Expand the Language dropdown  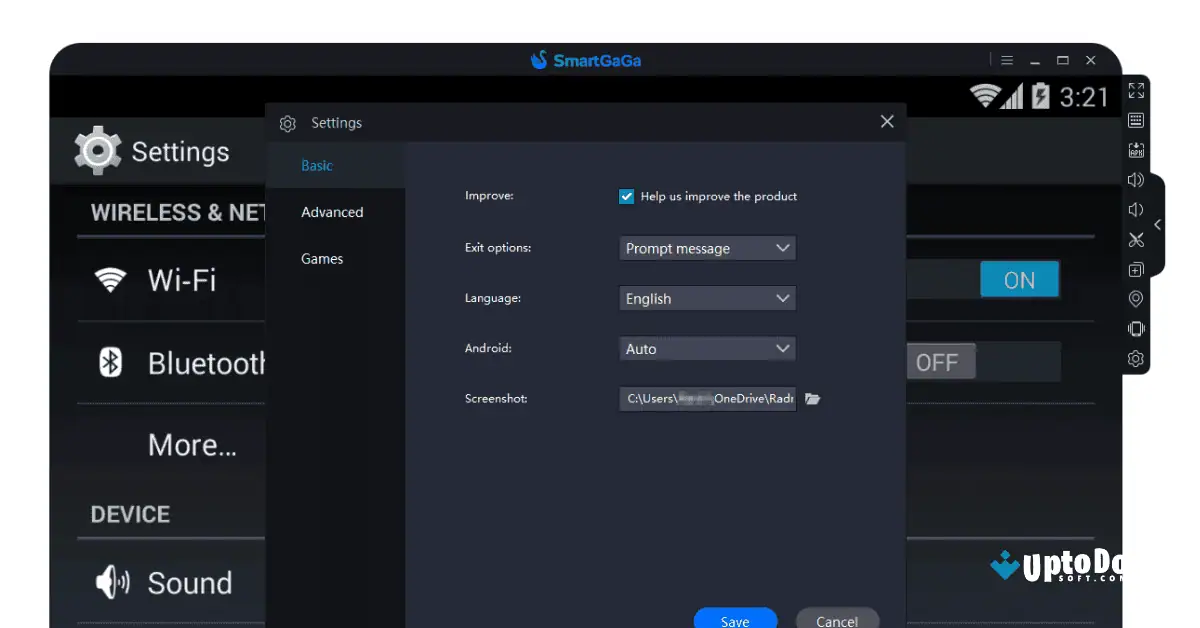[x=707, y=298]
